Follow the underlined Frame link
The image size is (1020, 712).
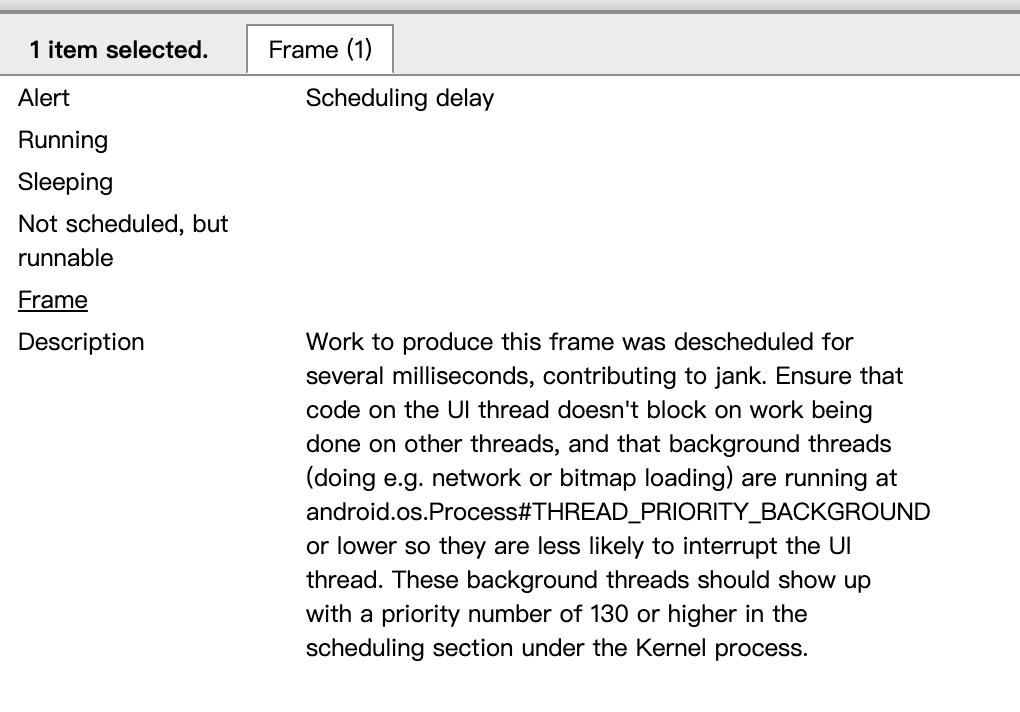pyautogui.click(x=53, y=300)
